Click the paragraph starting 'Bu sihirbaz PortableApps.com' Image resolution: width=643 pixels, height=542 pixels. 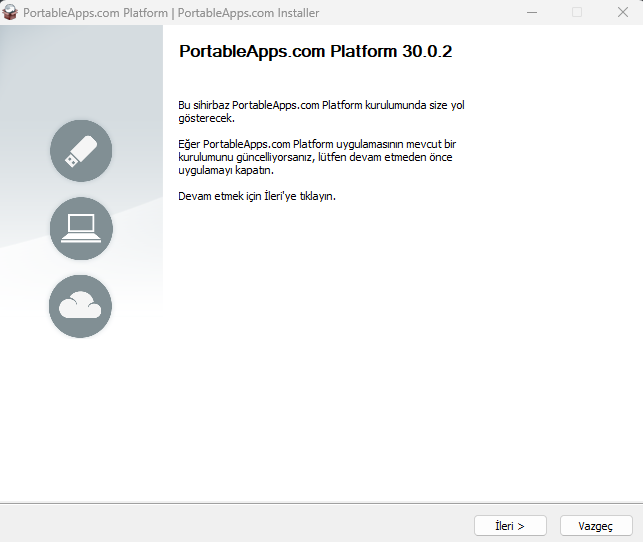[321, 112]
